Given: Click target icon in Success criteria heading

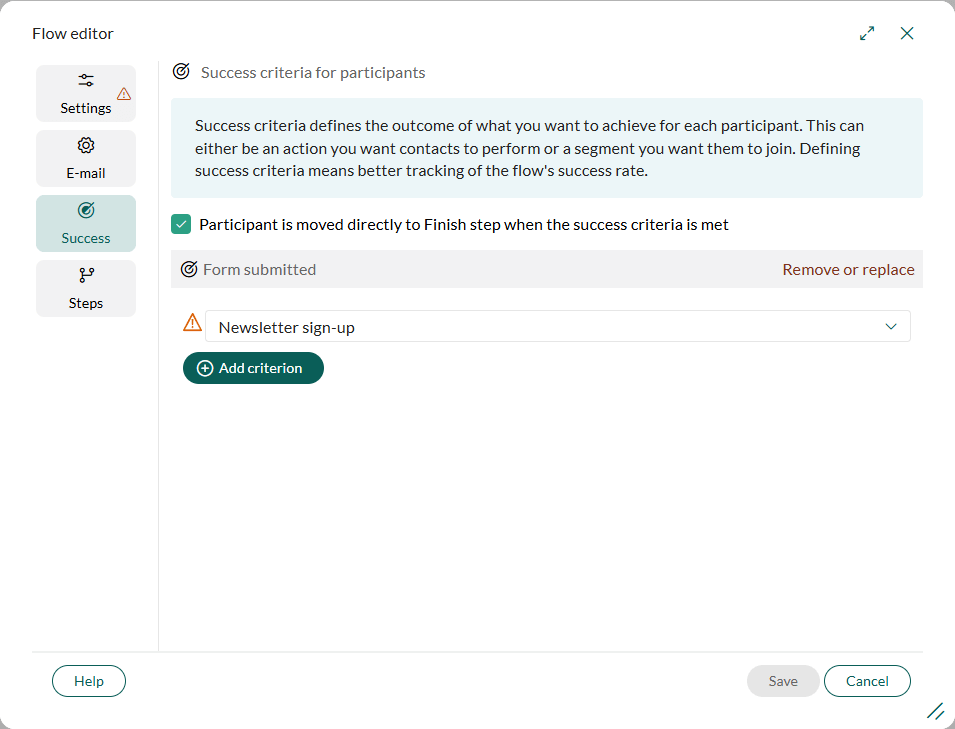Looking at the screenshot, I should [181, 71].
